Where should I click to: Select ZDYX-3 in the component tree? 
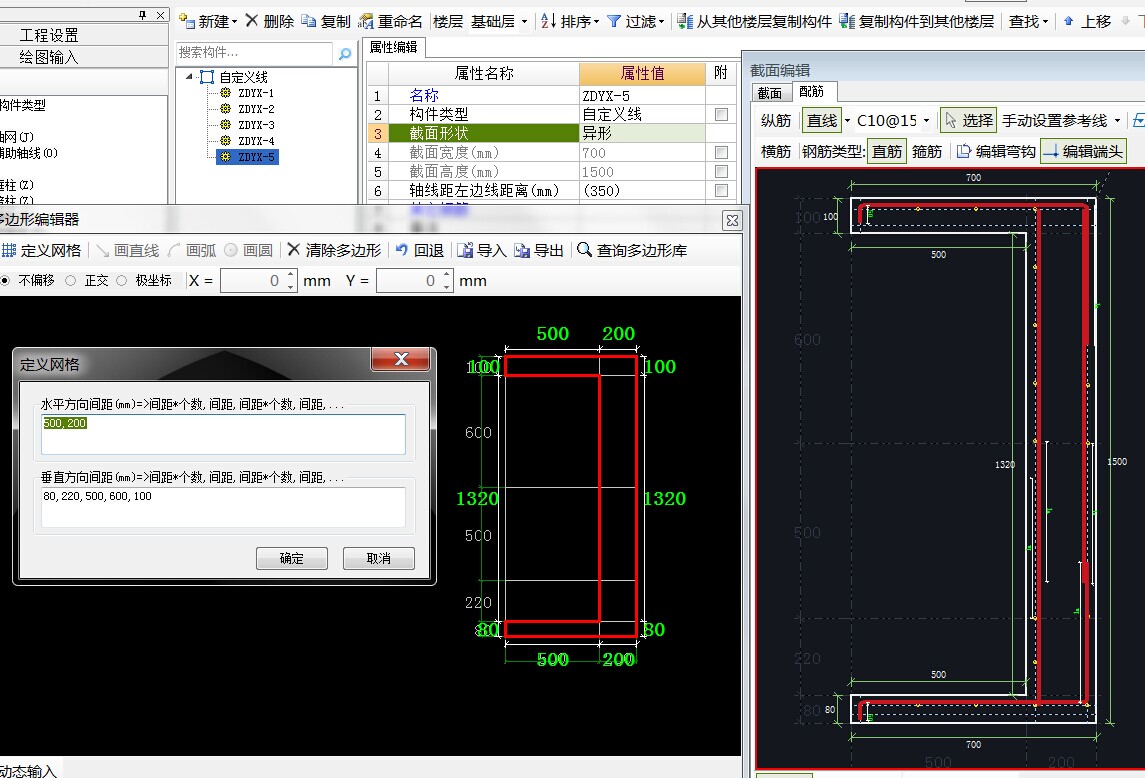pyautogui.click(x=256, y=125)
